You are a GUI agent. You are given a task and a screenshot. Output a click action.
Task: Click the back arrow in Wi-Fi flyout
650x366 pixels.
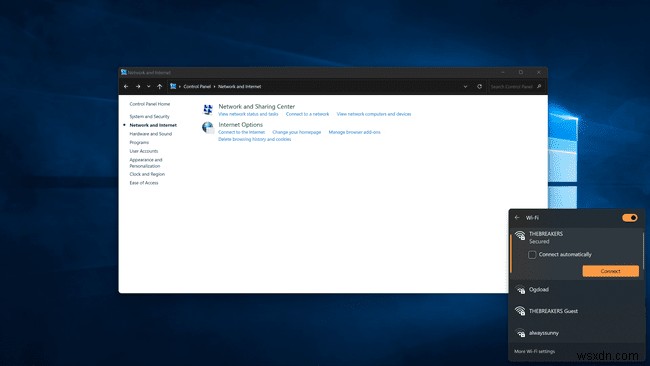pyautogui.click(x=517, y=217)
